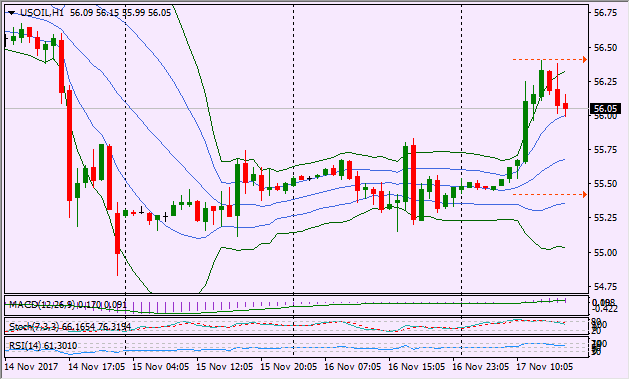Viewport: 630px width, 380px height.
Task: Click the 16 Nov 07:05 time label
Action: point(352,367)
